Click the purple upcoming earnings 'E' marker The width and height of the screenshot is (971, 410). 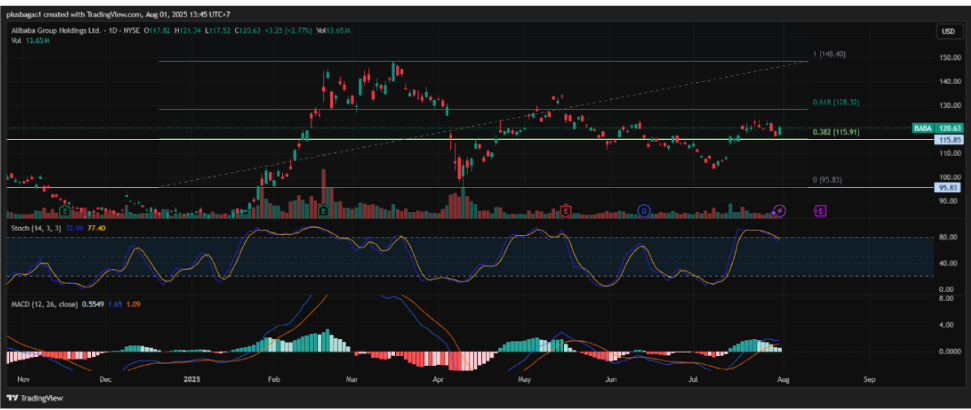pyautogui.click(x=820, y=211)
